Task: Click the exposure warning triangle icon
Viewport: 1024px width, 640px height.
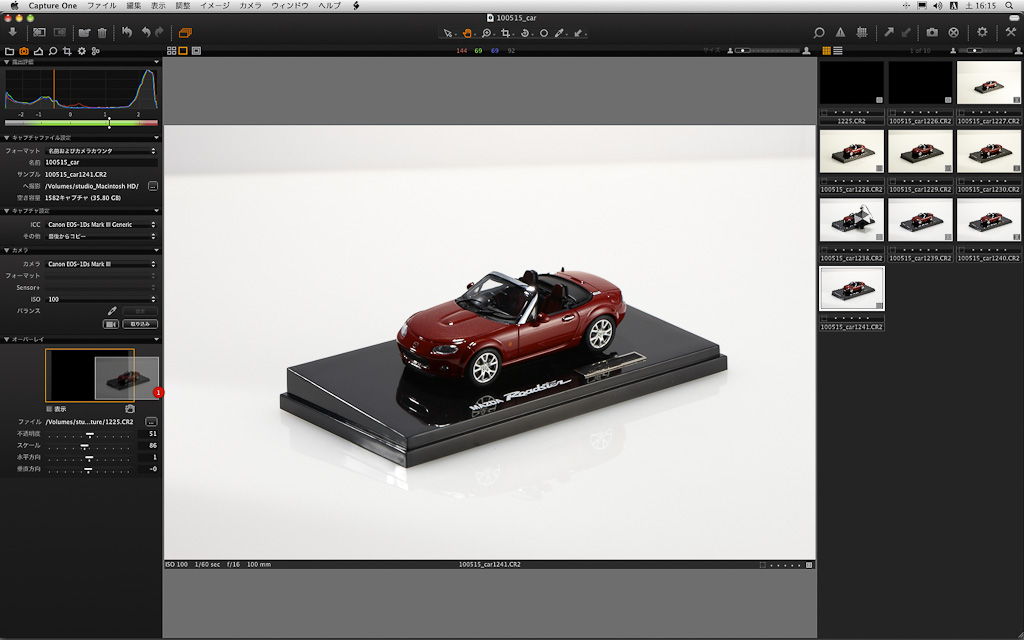Action: (840, 32)
